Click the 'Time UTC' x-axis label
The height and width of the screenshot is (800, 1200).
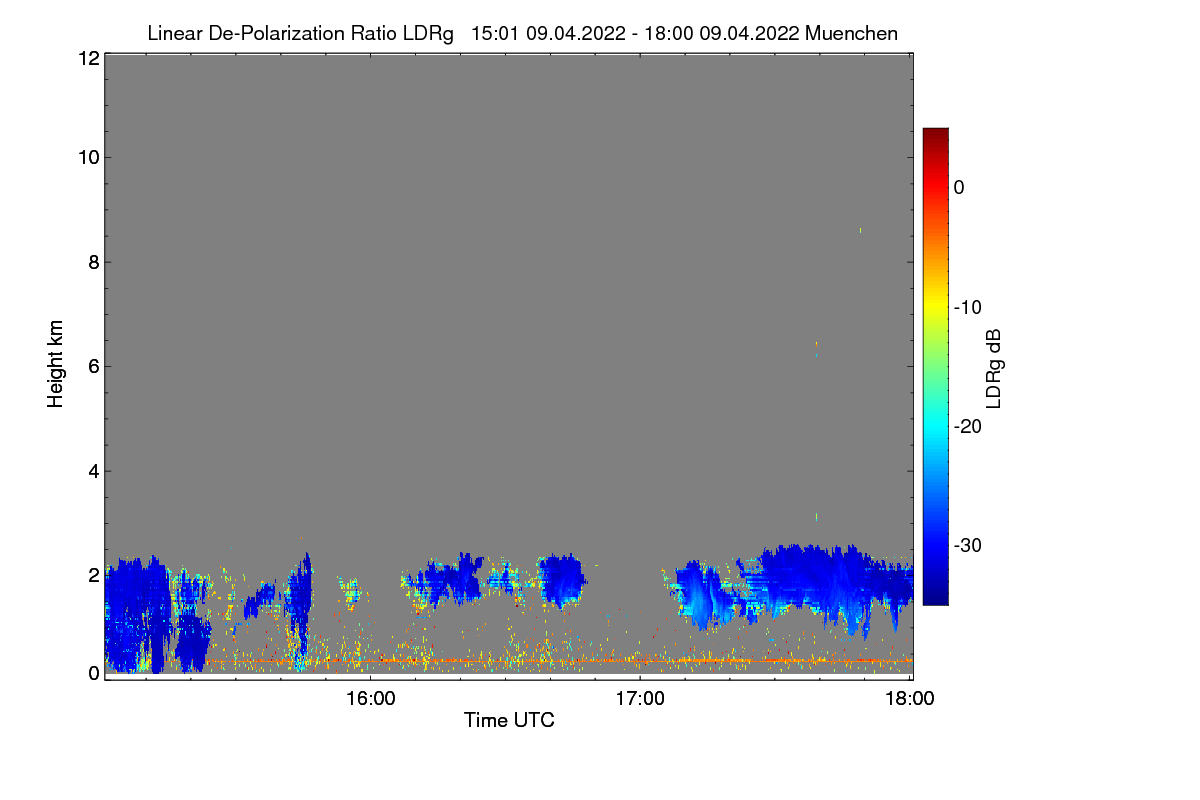click(509, 719)
